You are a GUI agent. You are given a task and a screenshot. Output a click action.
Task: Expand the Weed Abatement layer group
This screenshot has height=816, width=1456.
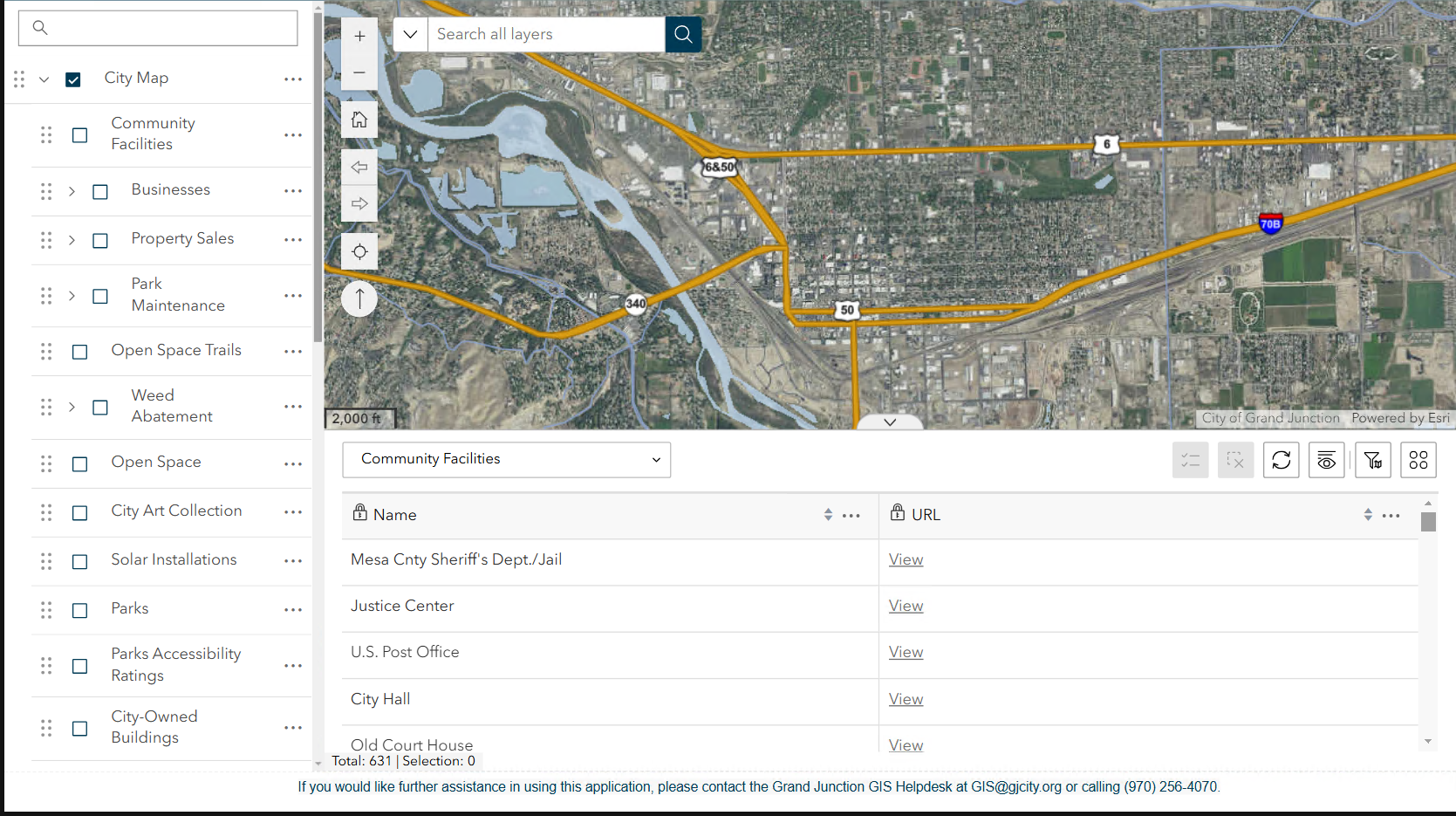click(72, 407)
